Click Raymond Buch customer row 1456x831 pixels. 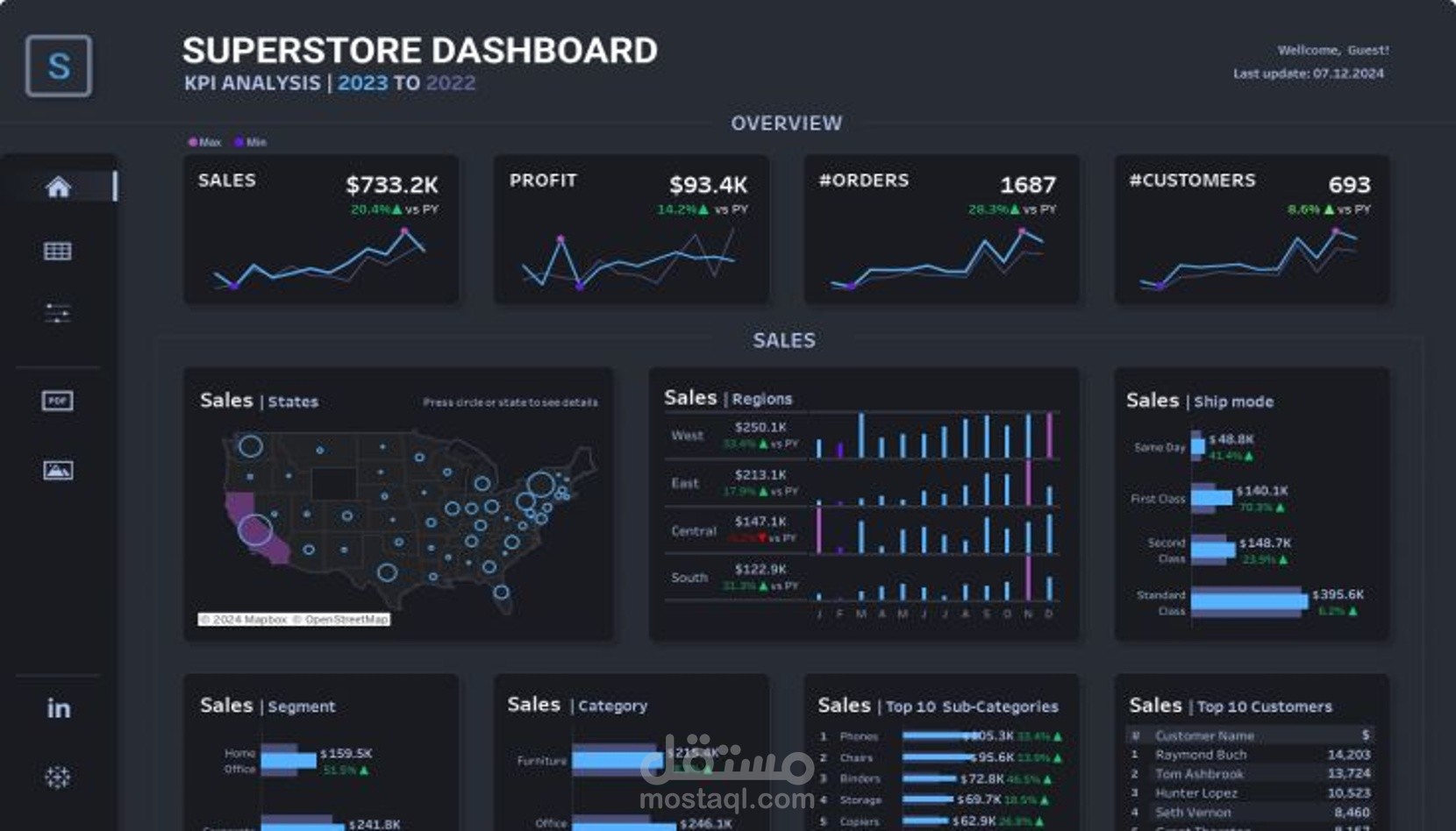(1251, 755)
